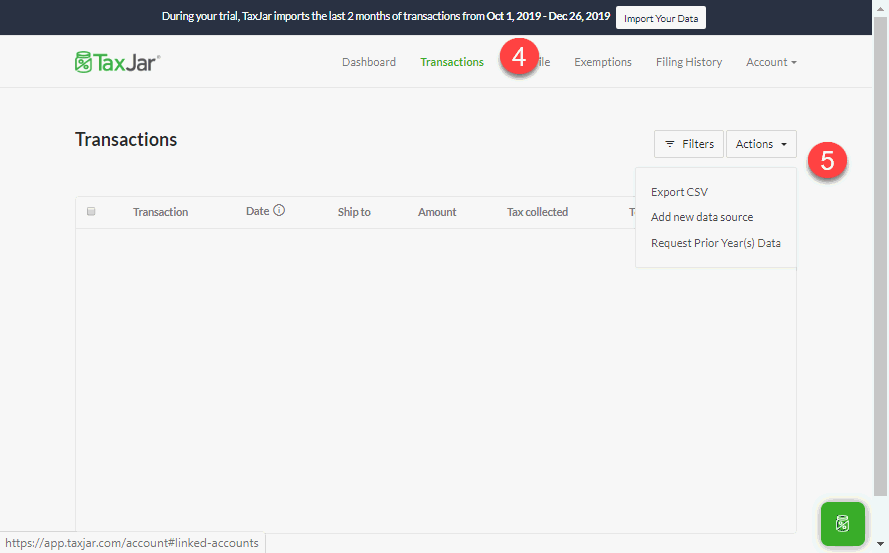Open the Filters panel
Viewport: 889px width, 553px height.
coord(688,144)
